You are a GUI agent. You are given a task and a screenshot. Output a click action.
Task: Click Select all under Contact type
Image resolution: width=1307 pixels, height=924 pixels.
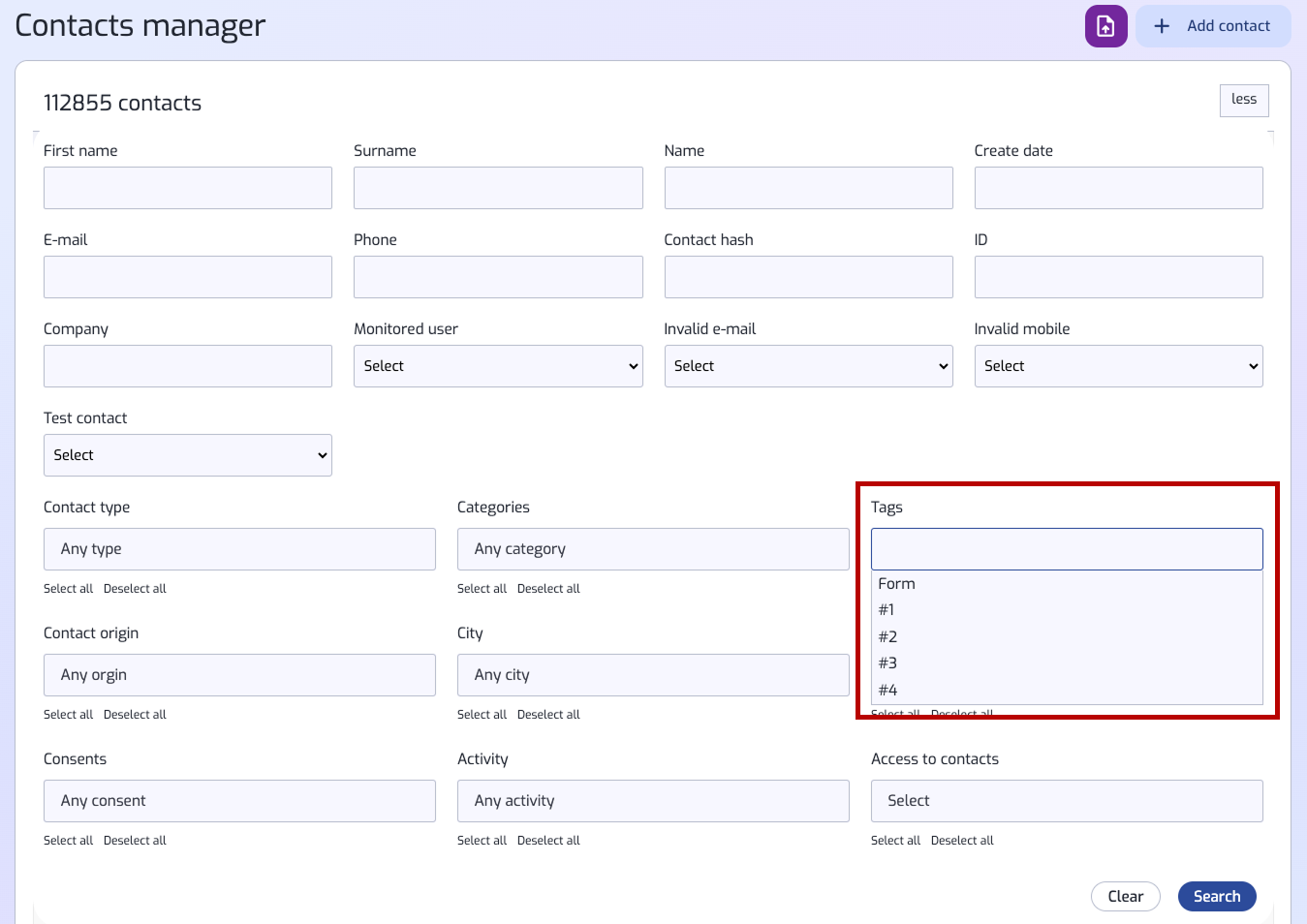tap(68, 589)
